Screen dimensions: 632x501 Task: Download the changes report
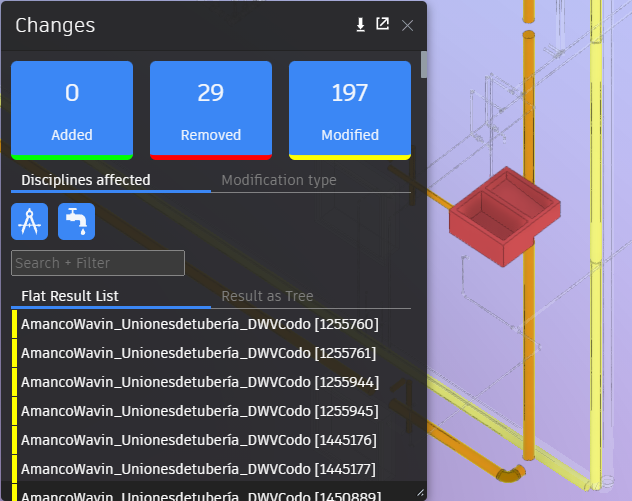click(x=360, y=25)
